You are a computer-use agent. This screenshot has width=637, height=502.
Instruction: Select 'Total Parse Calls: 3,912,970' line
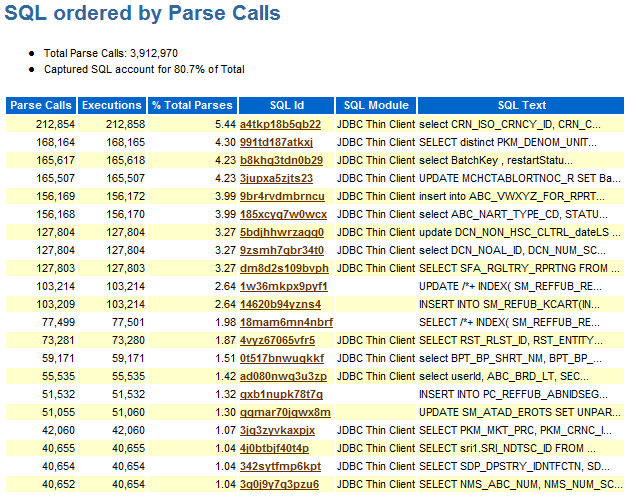110,53
